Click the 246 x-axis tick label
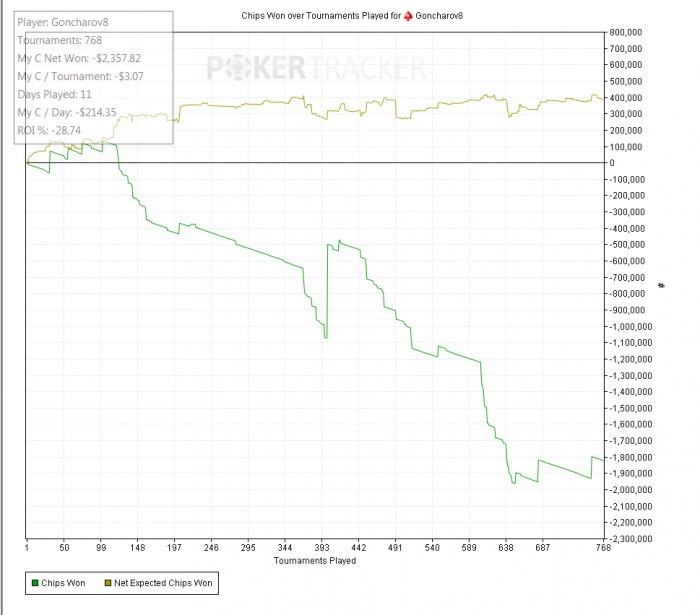 211,548
